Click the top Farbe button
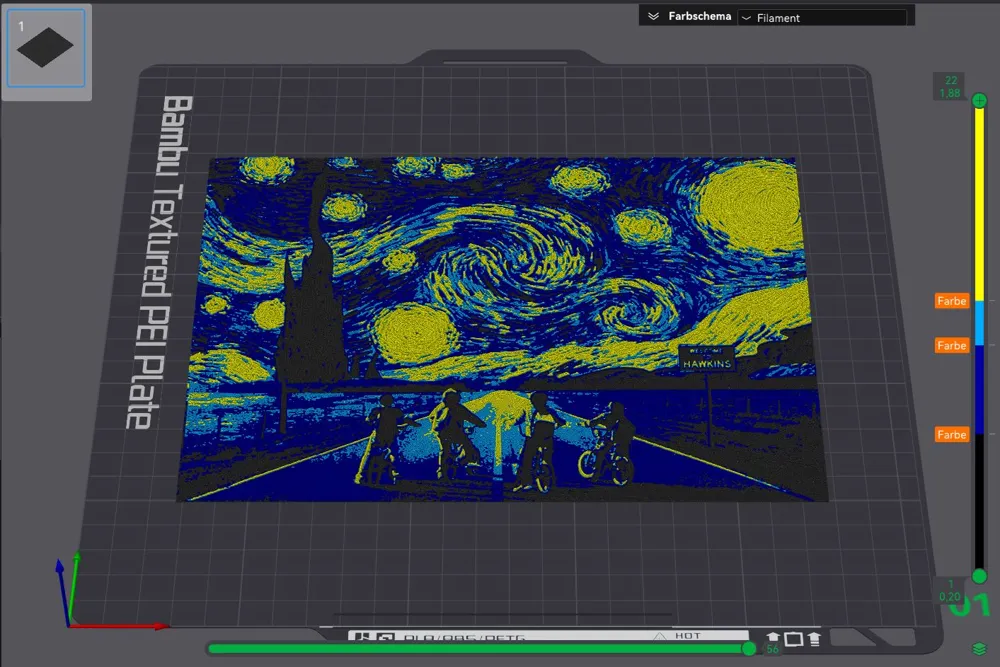 [x=951, y=301]
